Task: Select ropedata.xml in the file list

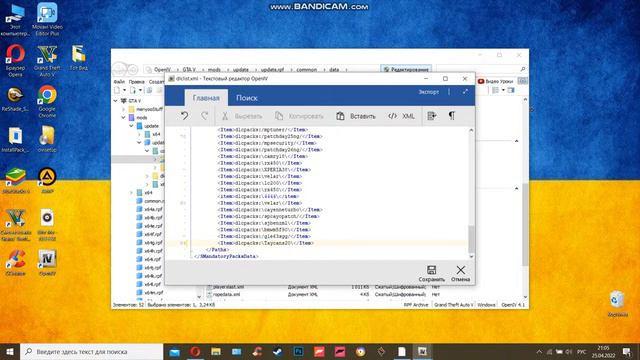Action: [x=227, y=294]
